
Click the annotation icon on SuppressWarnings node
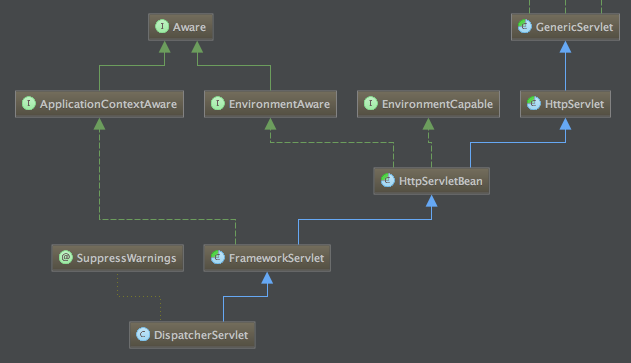(x=66, y=257)
